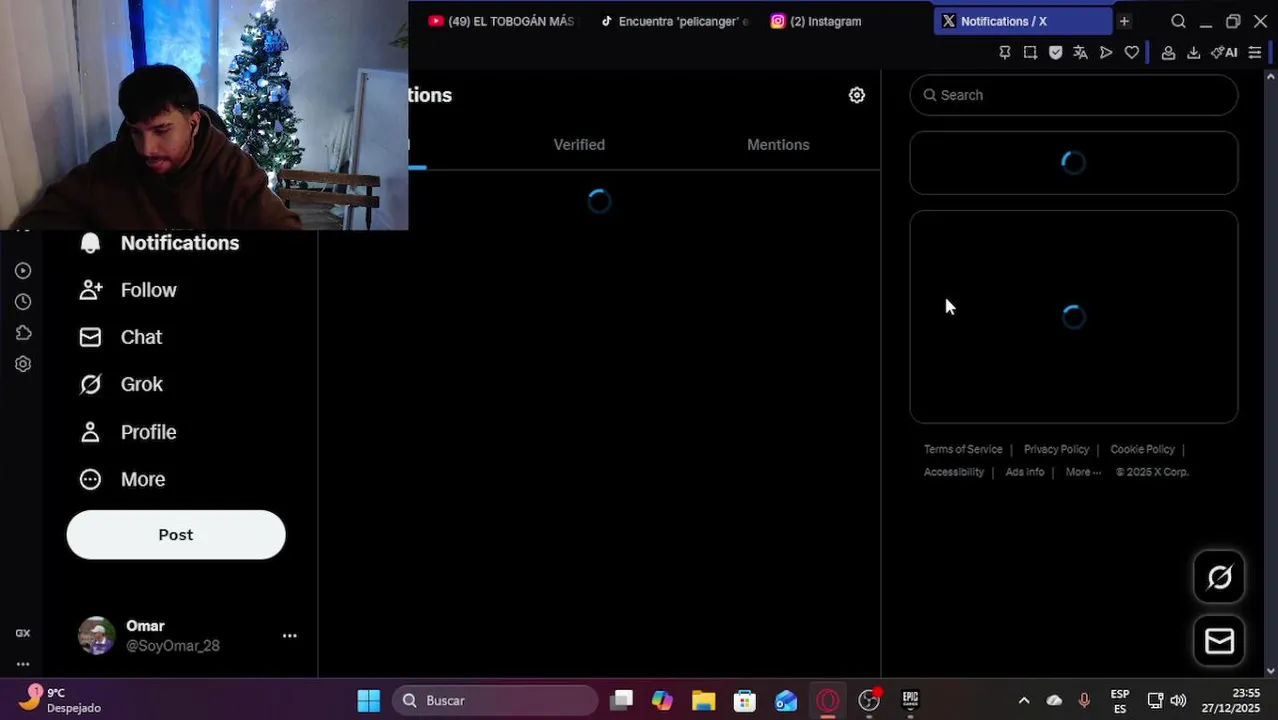Add page to bookmarks heart icon
The width and height of the screenshot is (1278, 720).
coord(1132,53)
